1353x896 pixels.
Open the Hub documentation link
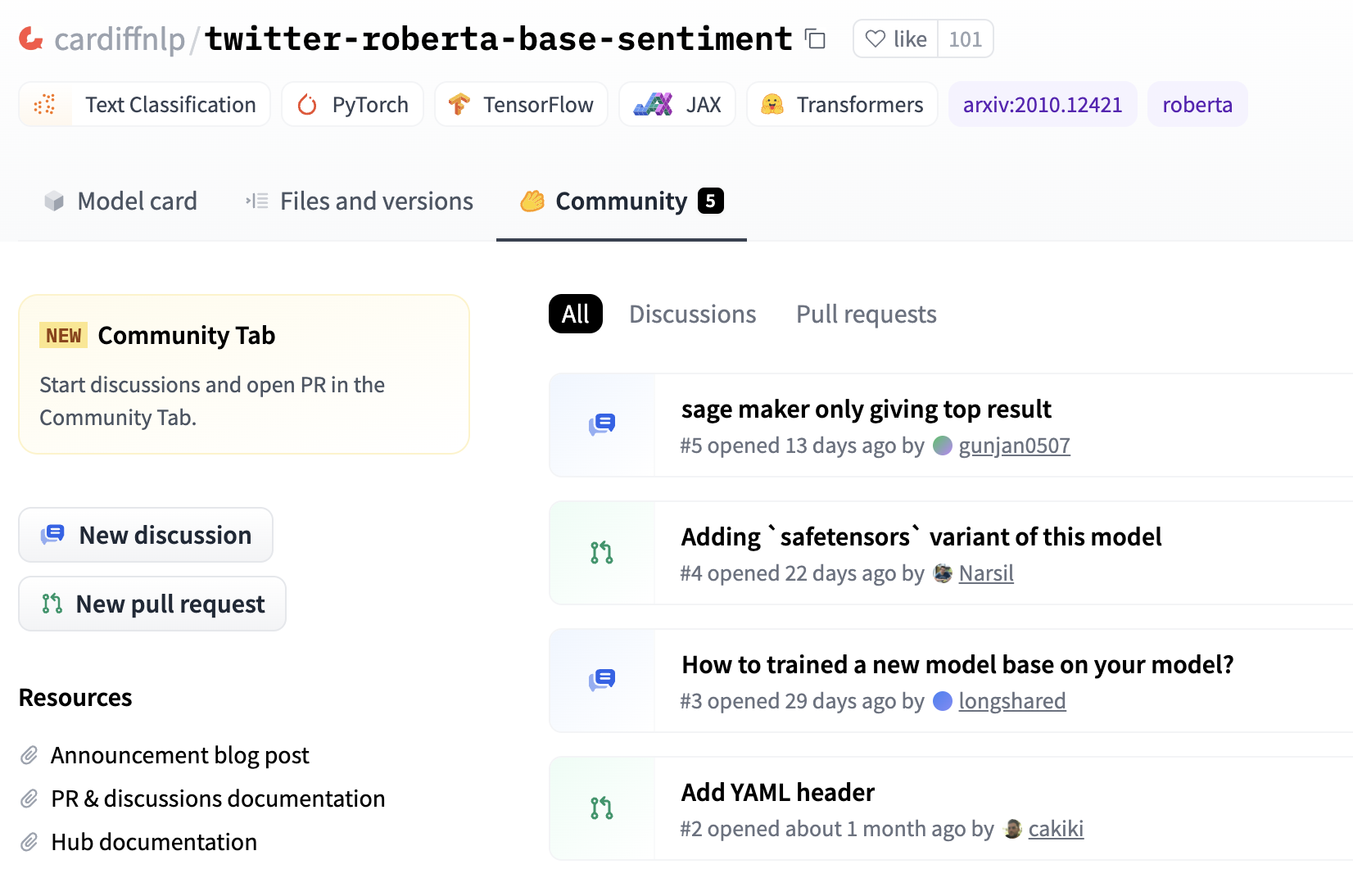(x=154, y=841)
